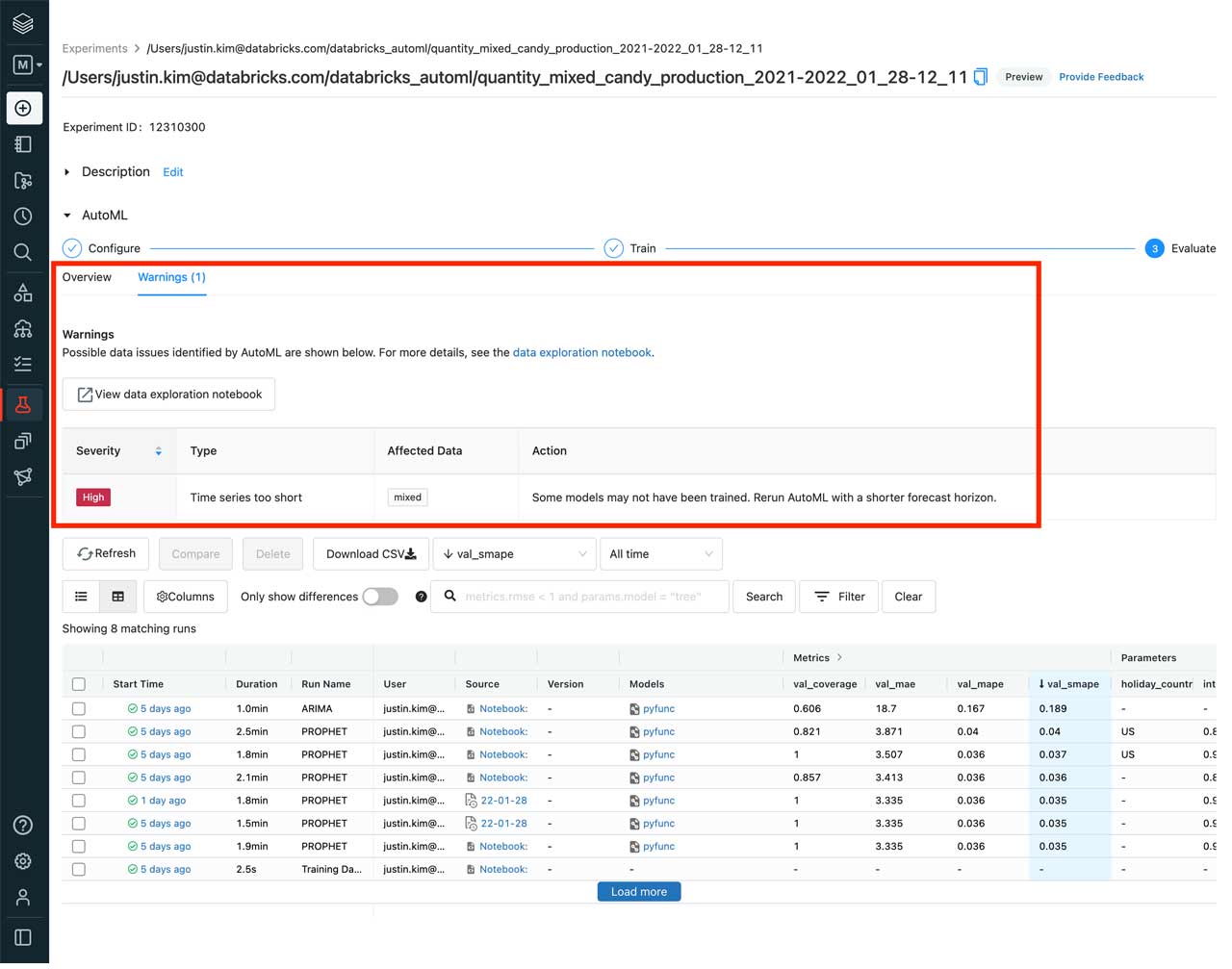Open the Search icon in sidebar
This screenshot has width=1232, height=969.
[23, 253]
